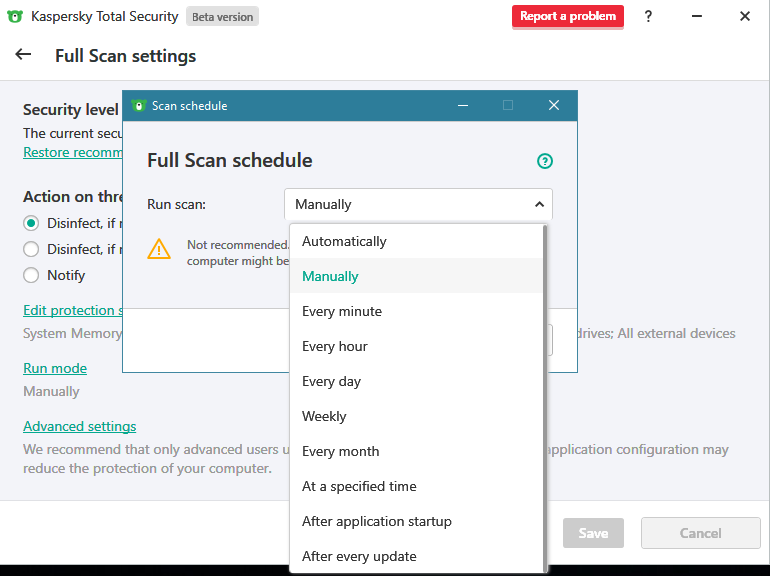
Task: Click the back arrow to leave Full Scan settings
Action: click(23, 55)
